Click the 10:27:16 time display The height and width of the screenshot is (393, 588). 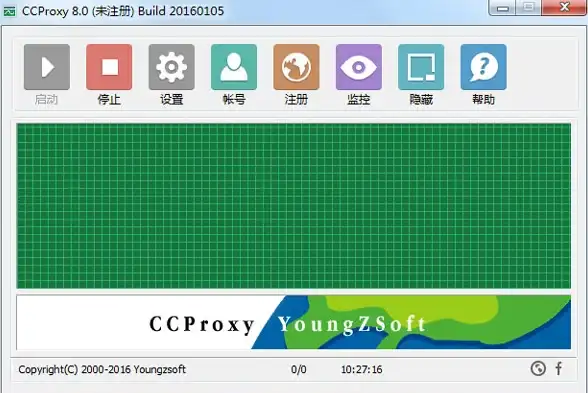click(x=362, y=369)
